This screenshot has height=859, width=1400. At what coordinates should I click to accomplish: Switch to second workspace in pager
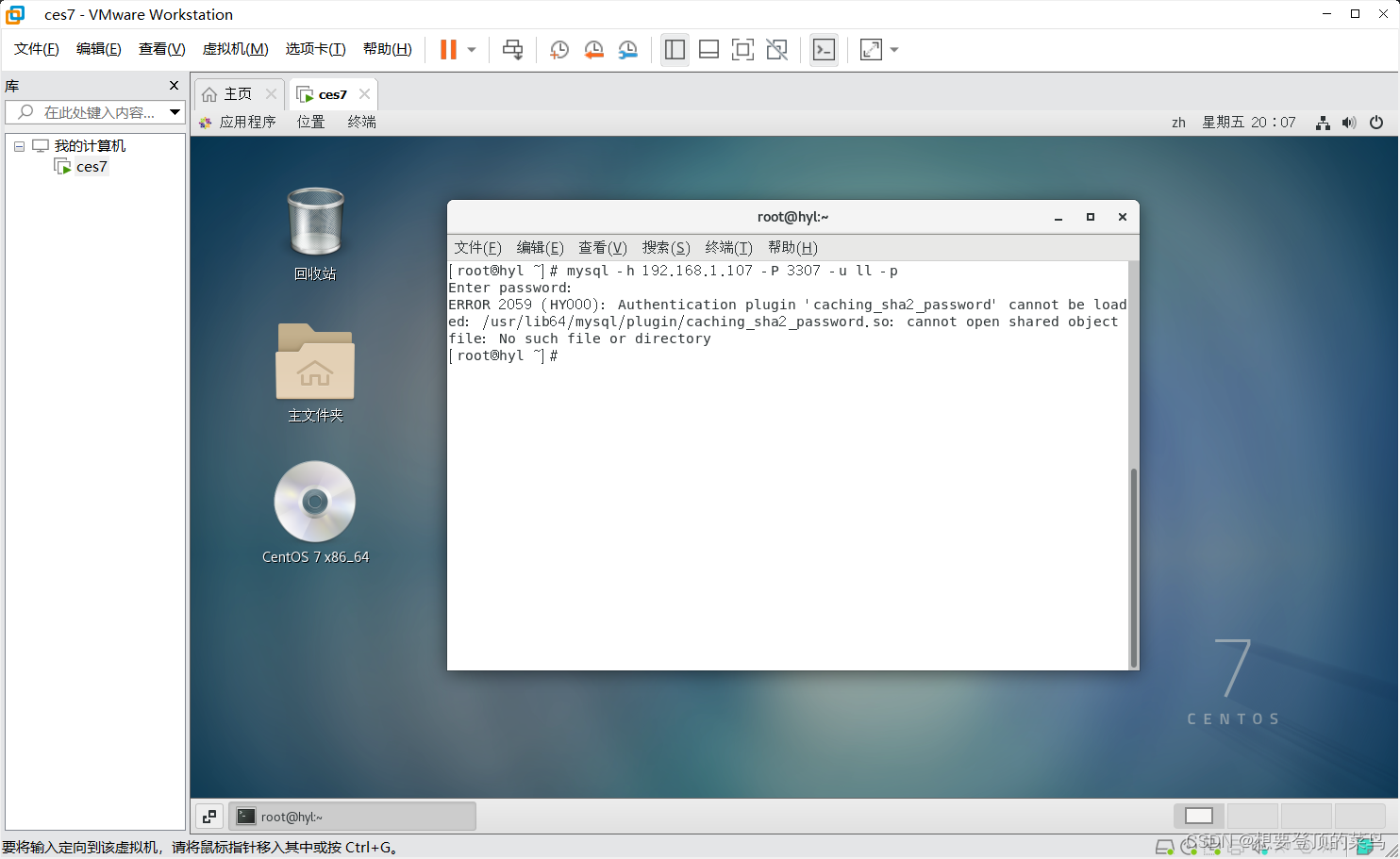pos(1252,816)
